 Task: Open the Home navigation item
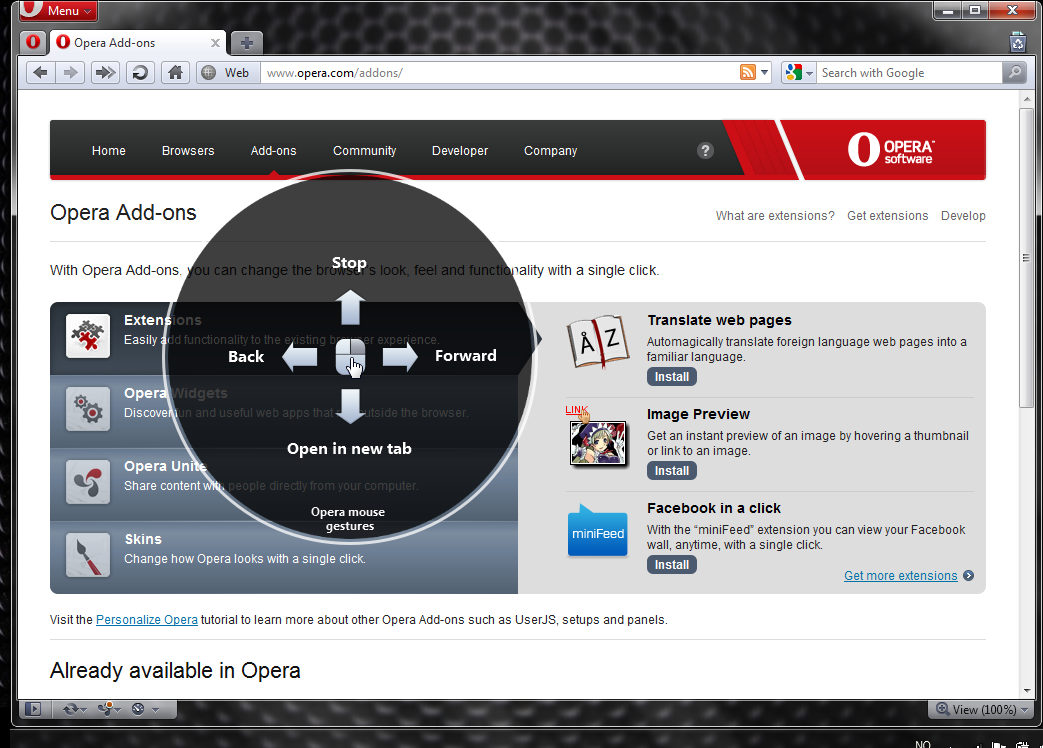[x=108, y=151]
